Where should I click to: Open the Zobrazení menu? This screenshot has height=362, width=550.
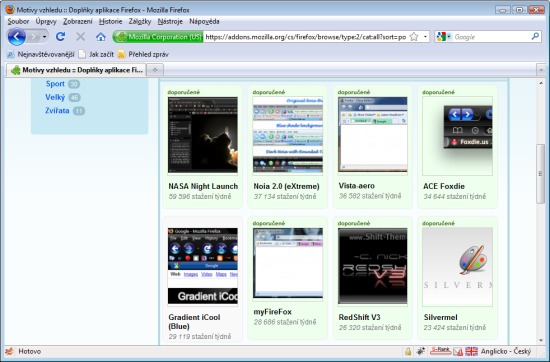78,21
